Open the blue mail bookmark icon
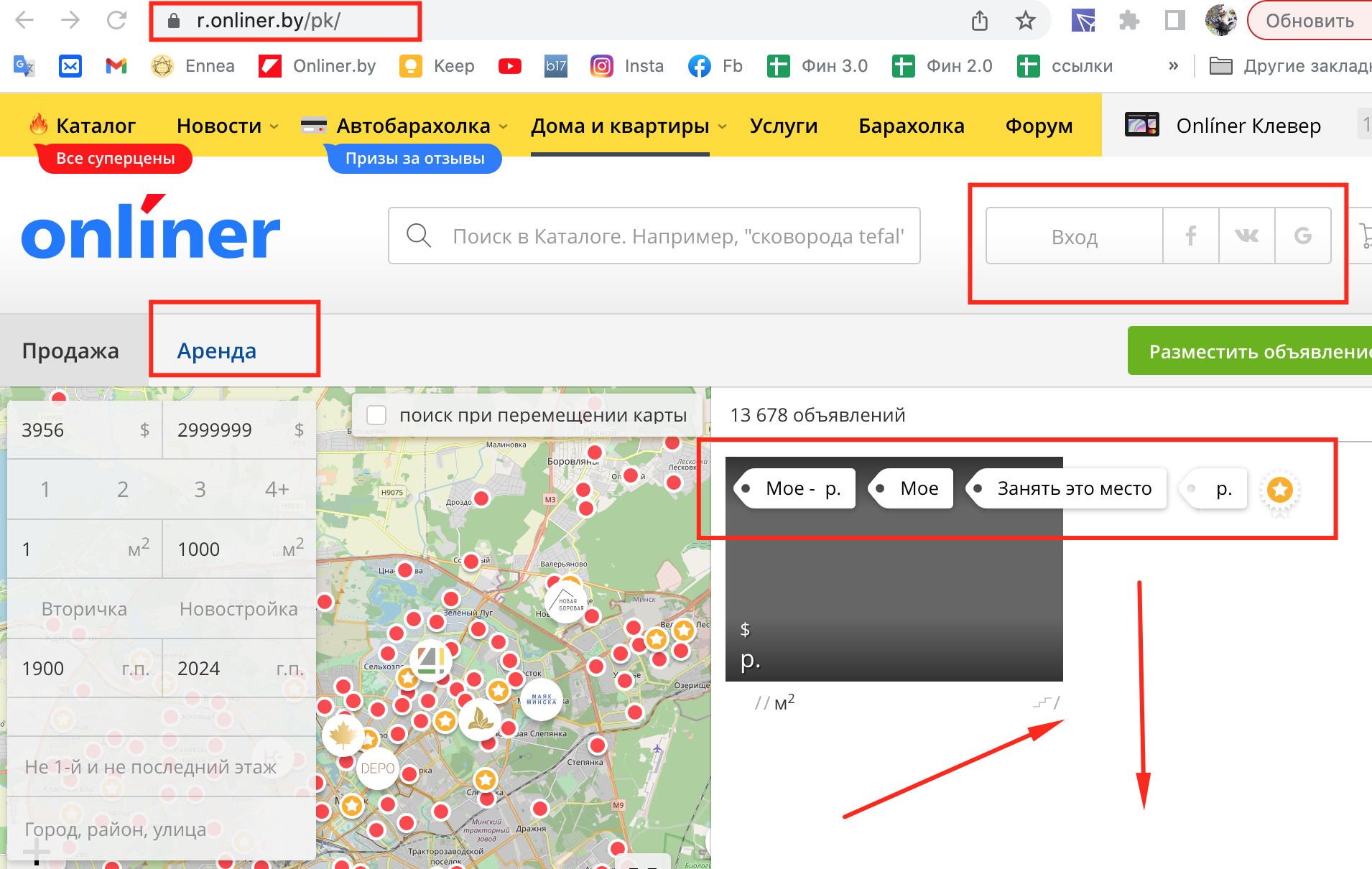Screen dimensions: 1372x869 pos(70,66)
